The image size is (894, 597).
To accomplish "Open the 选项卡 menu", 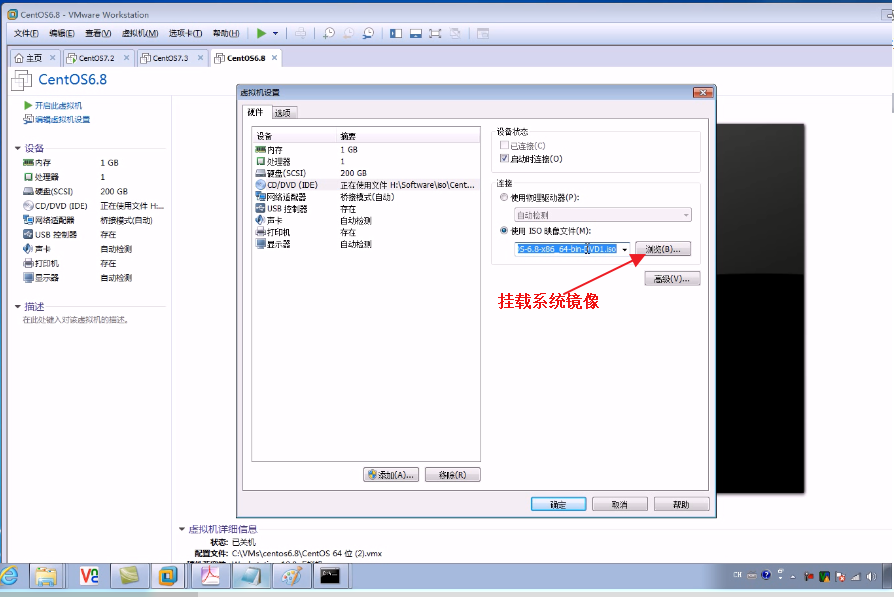I will click(x=185, y=34).
